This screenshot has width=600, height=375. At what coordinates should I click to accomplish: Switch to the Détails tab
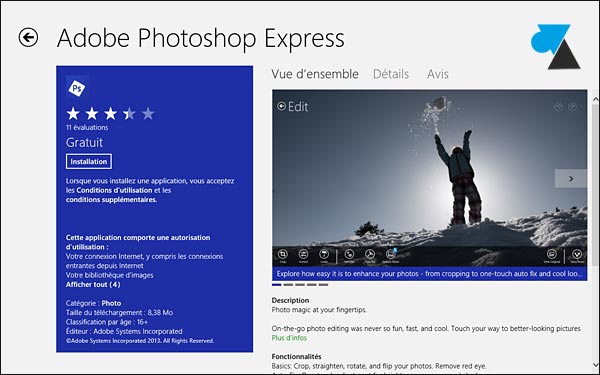tap(391, 74)
